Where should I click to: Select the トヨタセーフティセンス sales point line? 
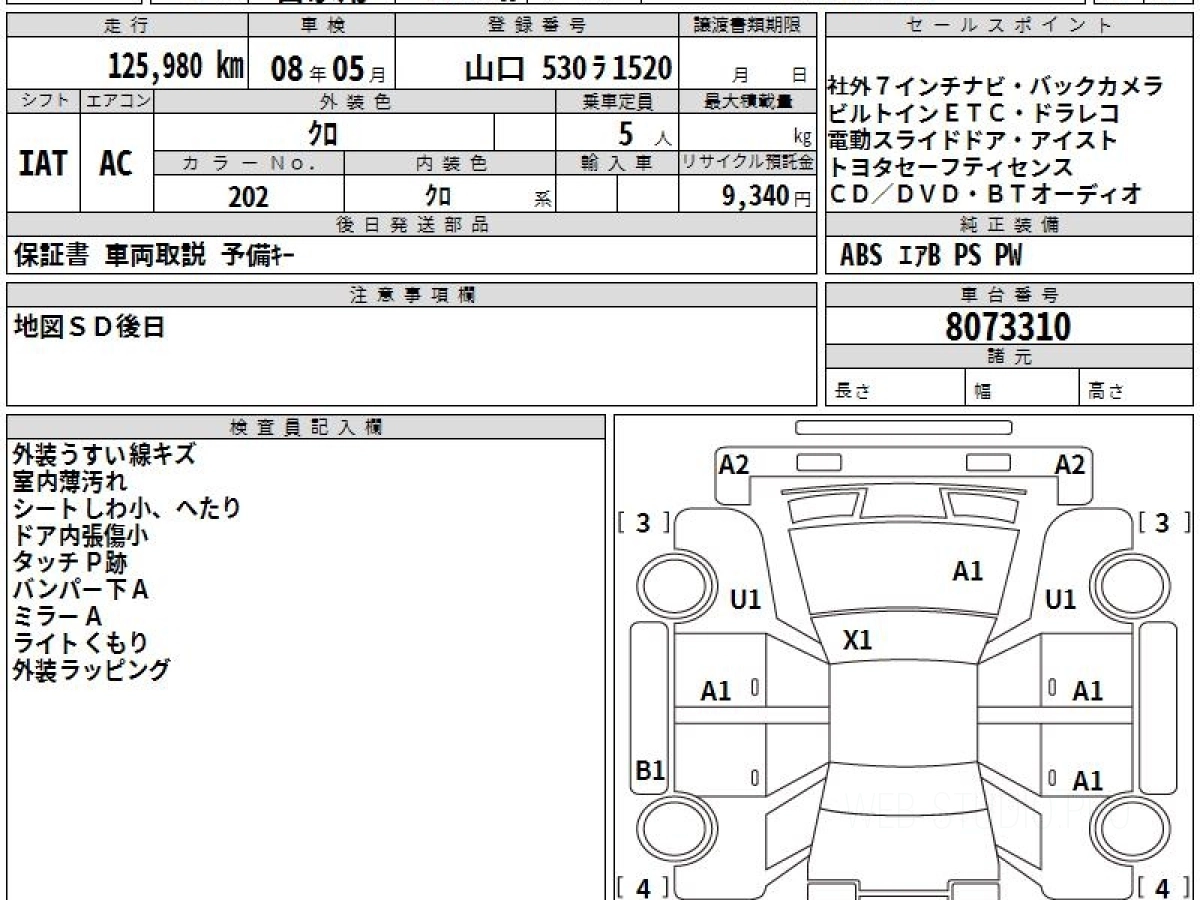pyautogui.click(x=950, y=167)
